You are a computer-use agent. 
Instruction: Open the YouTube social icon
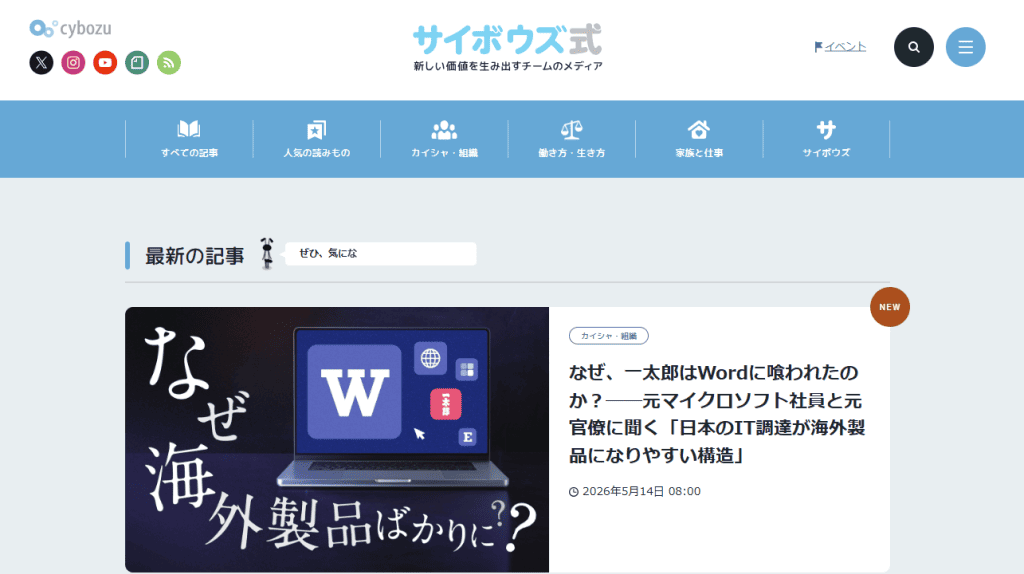point(105,63)
